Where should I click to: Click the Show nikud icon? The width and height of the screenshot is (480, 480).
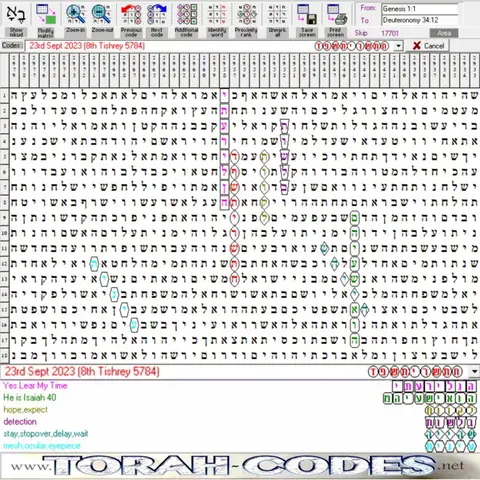click(16, 15)
